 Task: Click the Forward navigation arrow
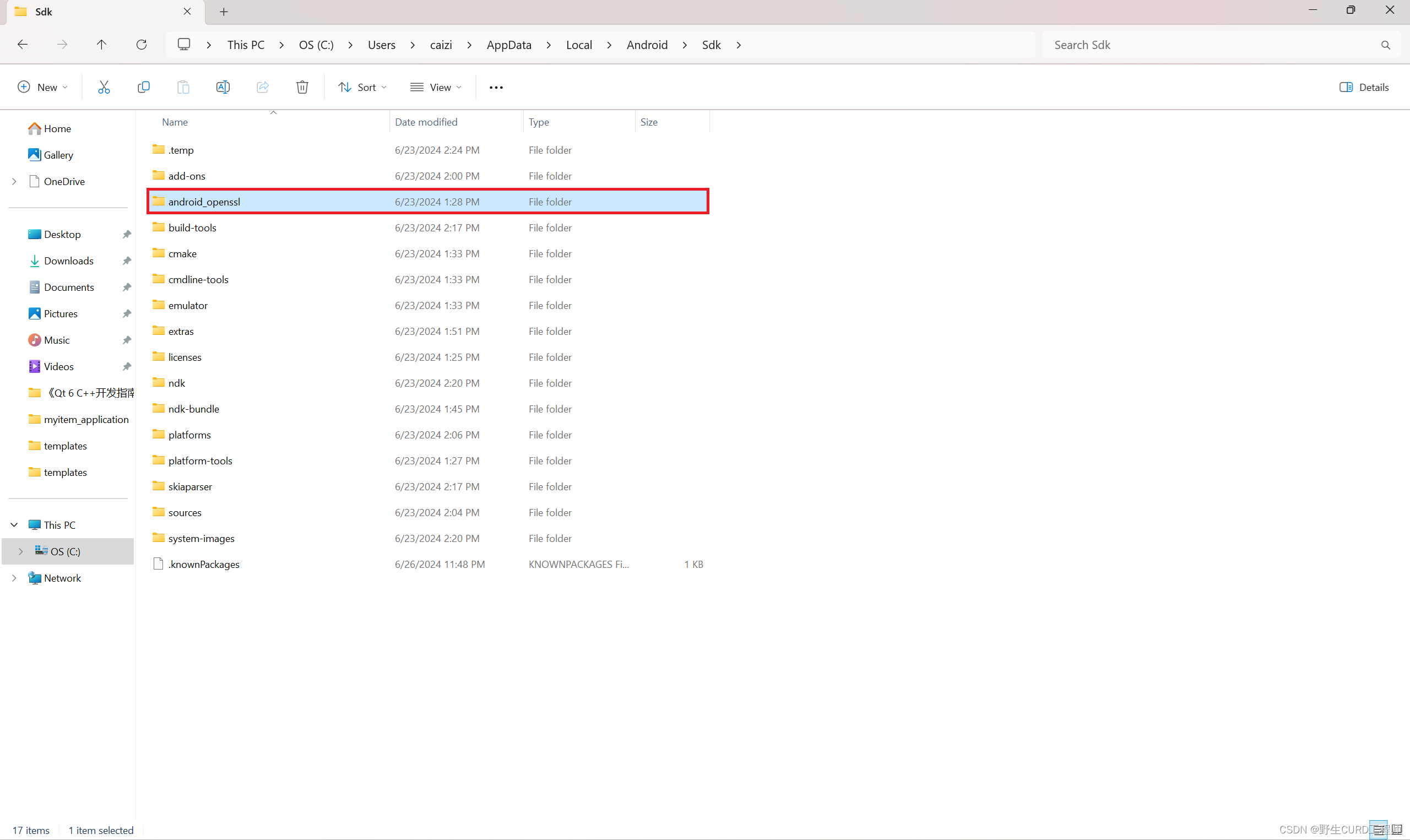pos(62,44)
